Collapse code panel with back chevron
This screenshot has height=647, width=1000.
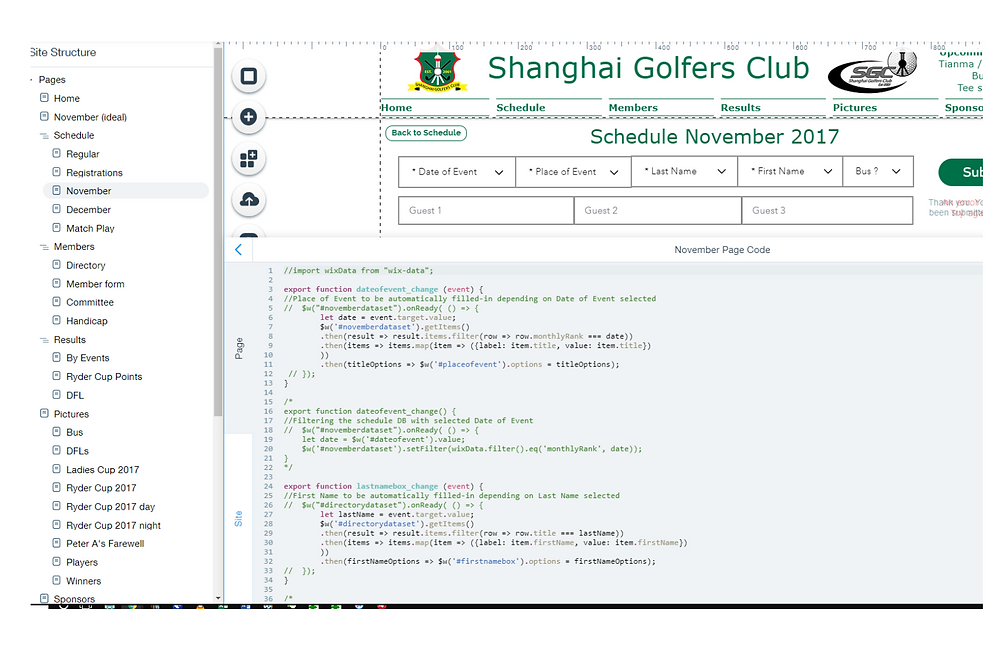pos(239,249)
